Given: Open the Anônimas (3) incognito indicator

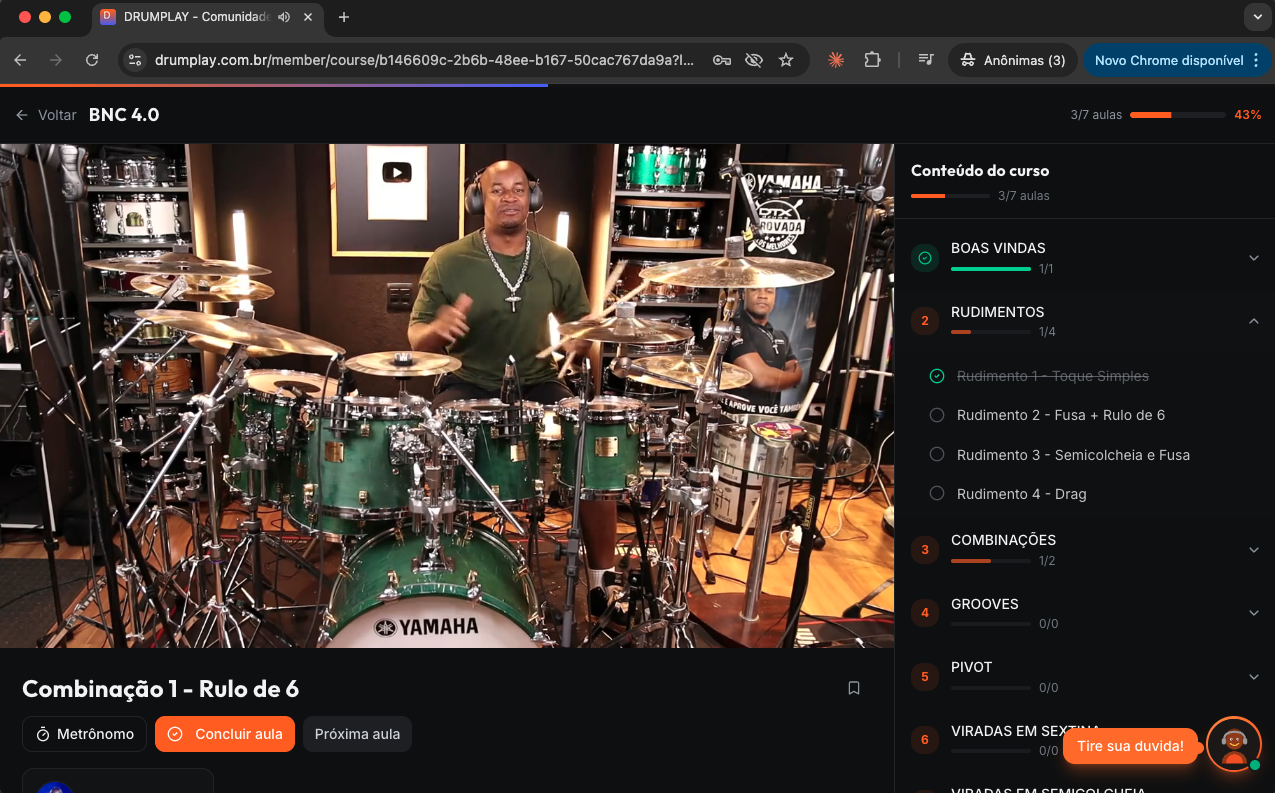Looking at the screenshot, I should [1013, 60].
